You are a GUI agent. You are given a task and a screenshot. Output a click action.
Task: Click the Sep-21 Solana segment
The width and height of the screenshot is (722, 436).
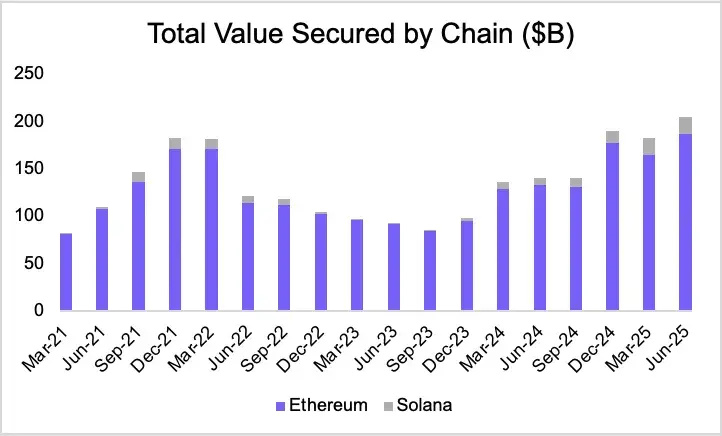(139, 177)
